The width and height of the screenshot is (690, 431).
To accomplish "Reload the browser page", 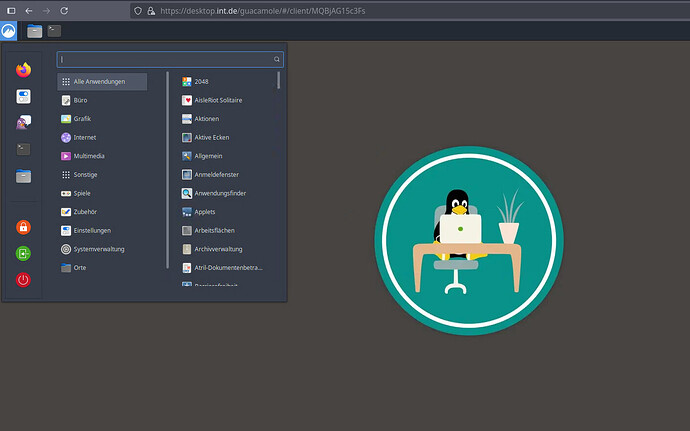I will 64,11.
